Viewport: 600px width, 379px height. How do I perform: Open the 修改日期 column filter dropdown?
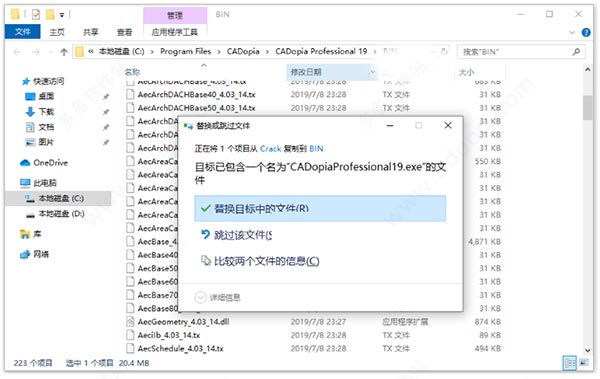point(372,72)
